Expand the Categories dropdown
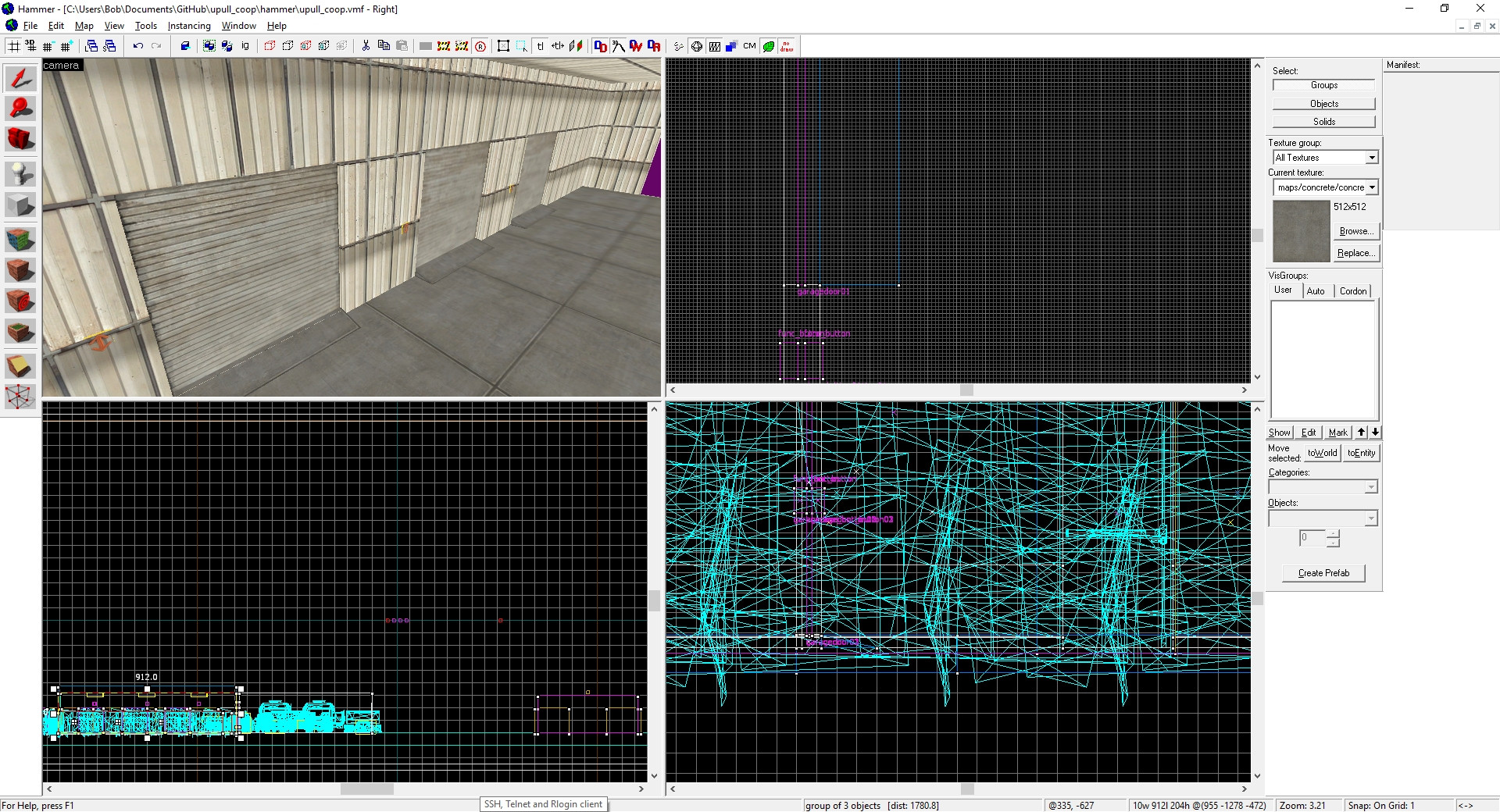This screenshot has height=812, width=1500. [x=1371, y=487]
